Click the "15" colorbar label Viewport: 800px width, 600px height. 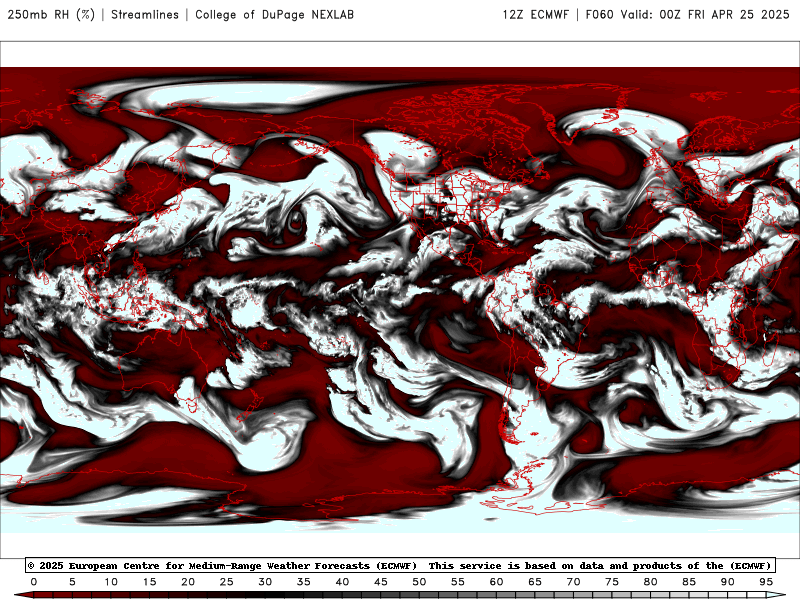coord(149,582)
